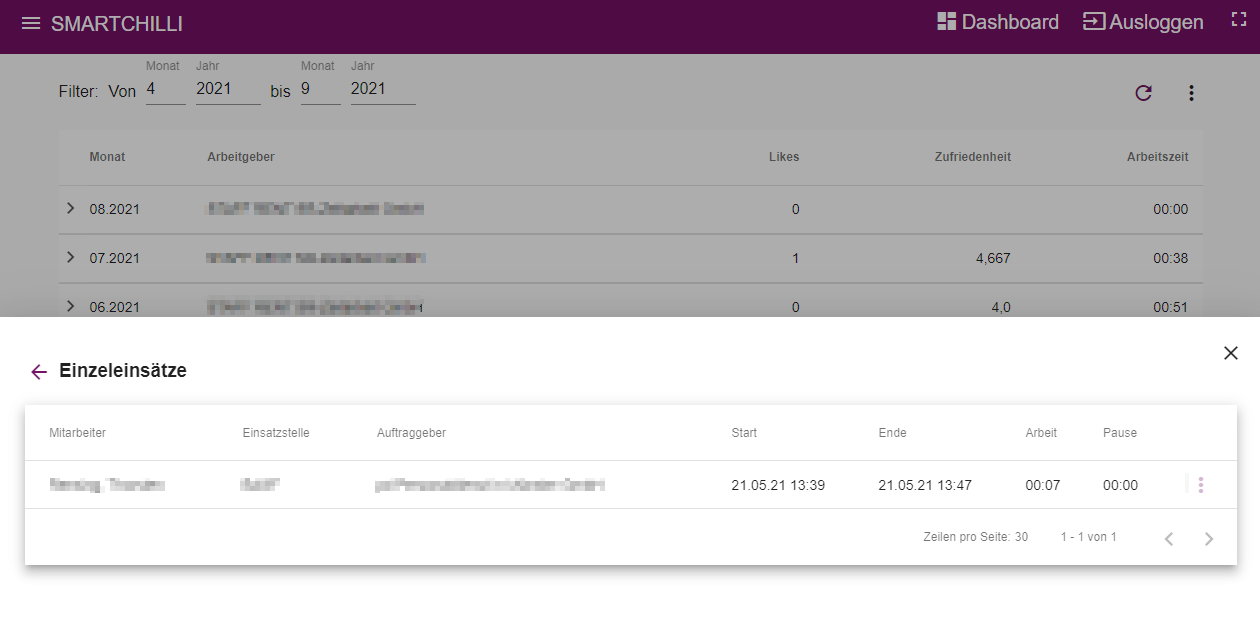Screen dimensions: 1260x621
Task: Close the Einzeleinsätze panel
Action: [1231, 353]
